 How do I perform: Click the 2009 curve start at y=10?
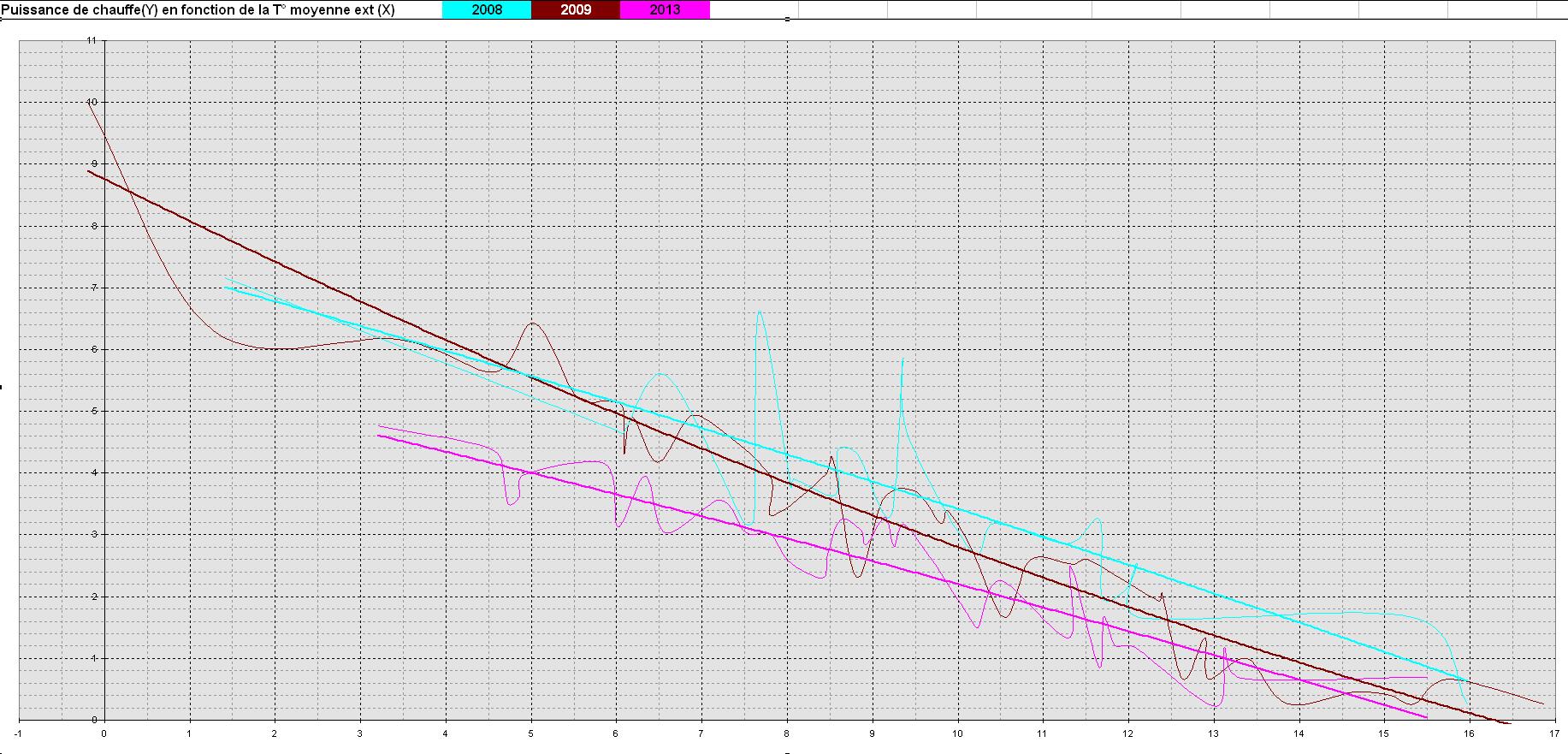click(x=88, y=103)
